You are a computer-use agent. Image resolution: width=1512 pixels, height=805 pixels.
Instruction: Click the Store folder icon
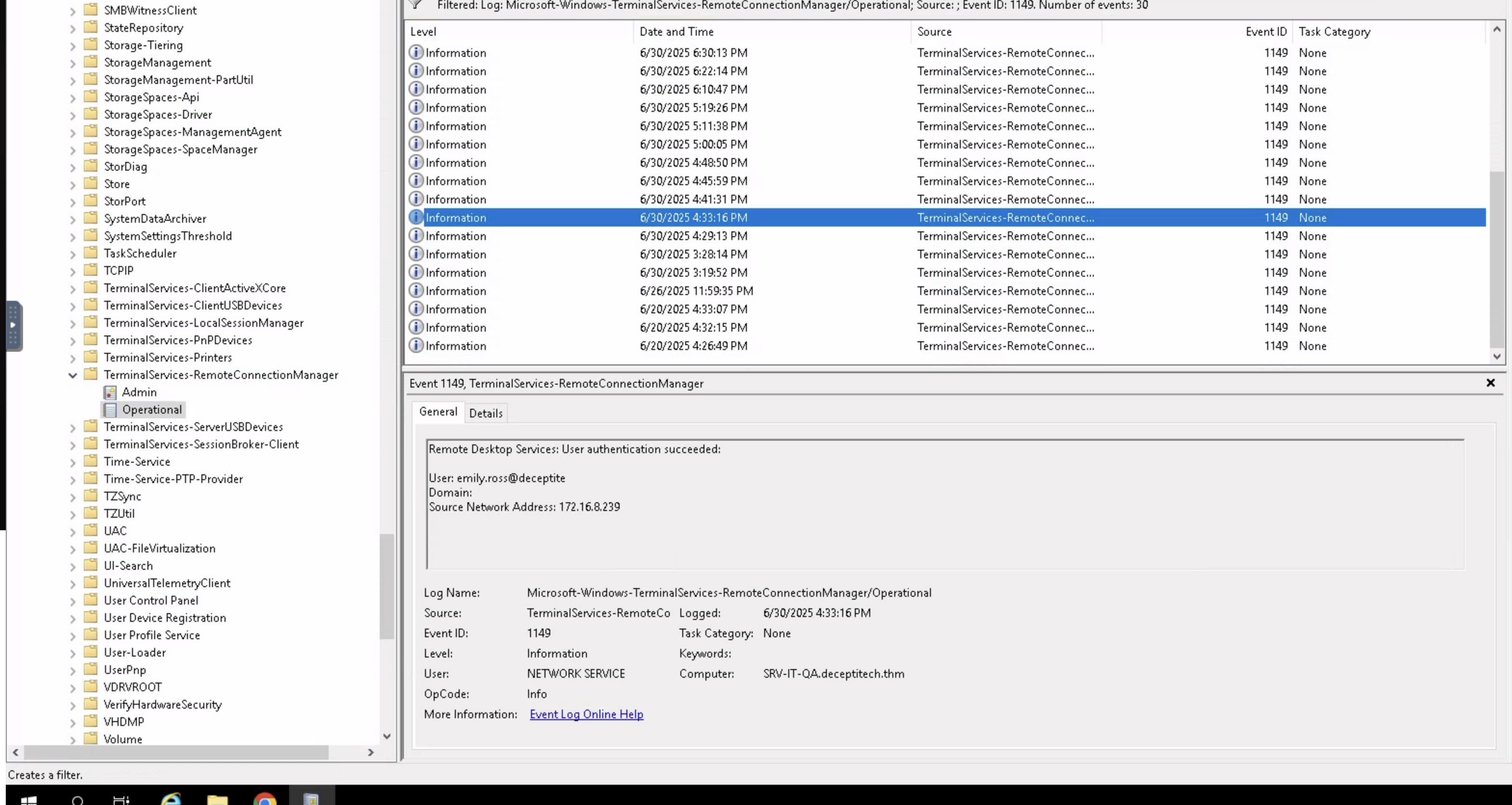(91, 184)
